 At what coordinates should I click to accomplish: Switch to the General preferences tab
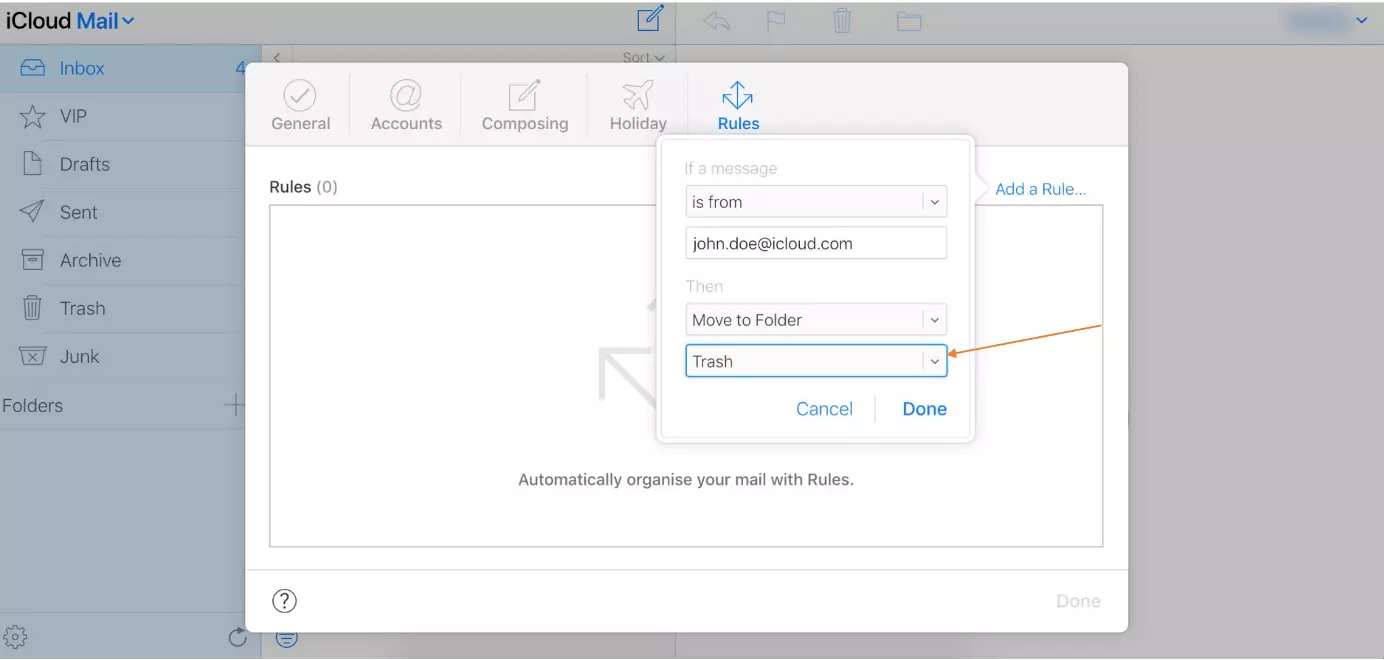[300, 106]
